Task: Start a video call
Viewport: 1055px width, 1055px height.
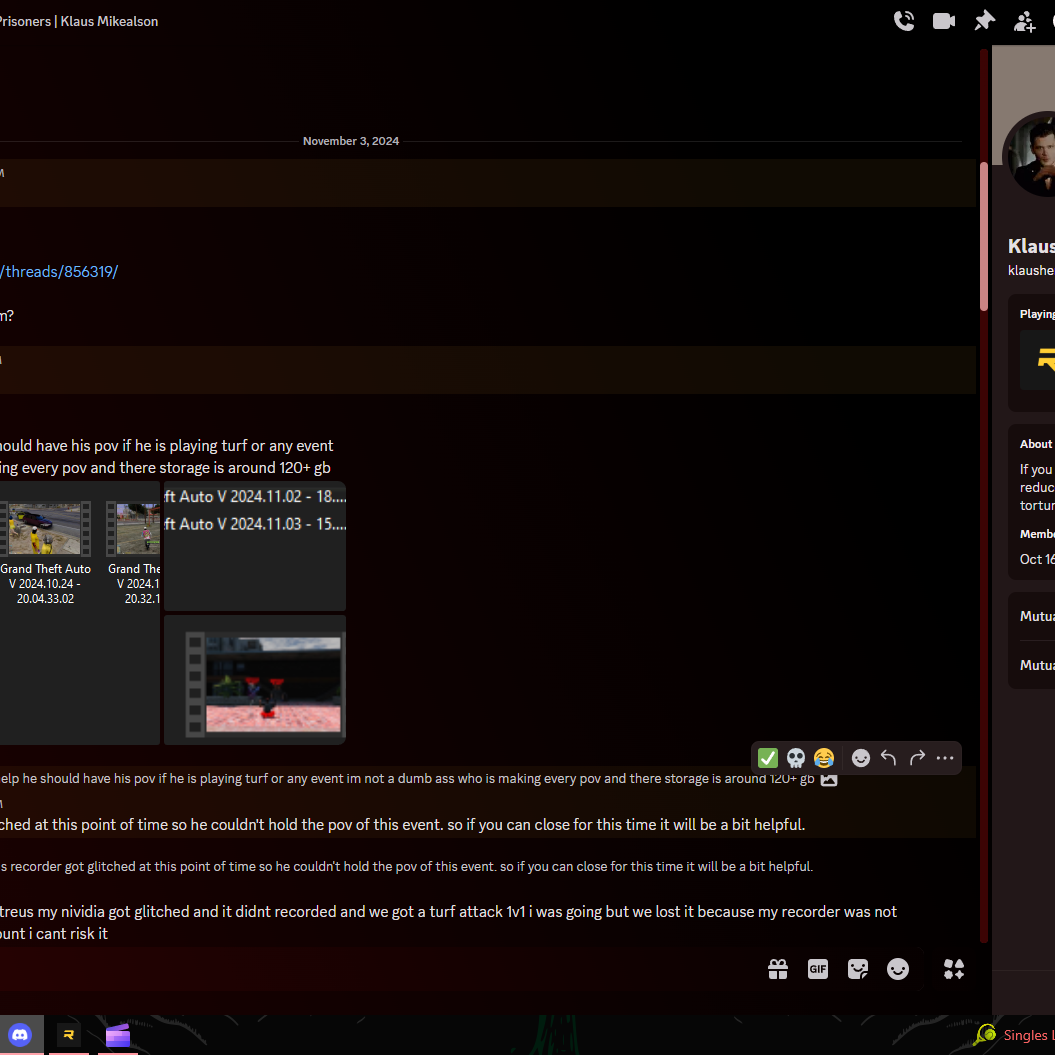Action: pos(944,21)
